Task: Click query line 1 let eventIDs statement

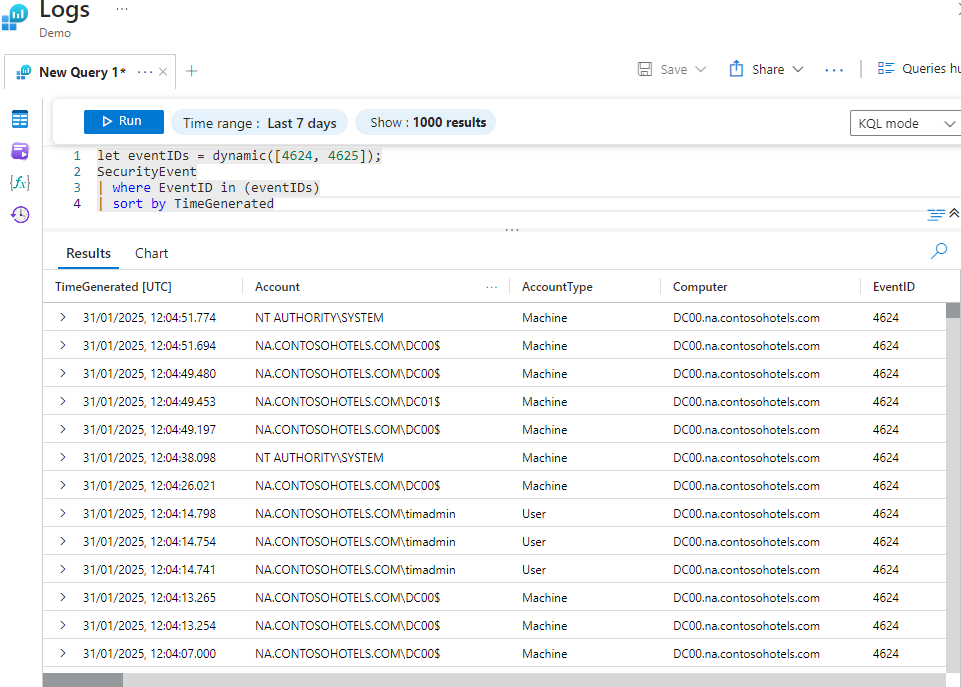Action: point(239,156)
